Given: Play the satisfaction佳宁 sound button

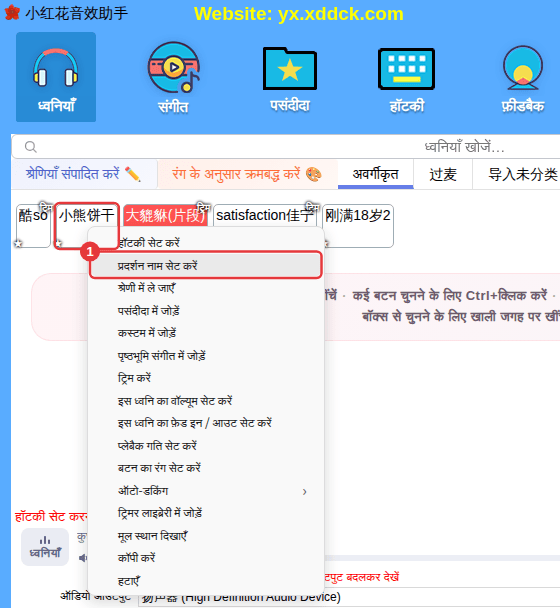Looking at the screenshot, I should [265, 216].
